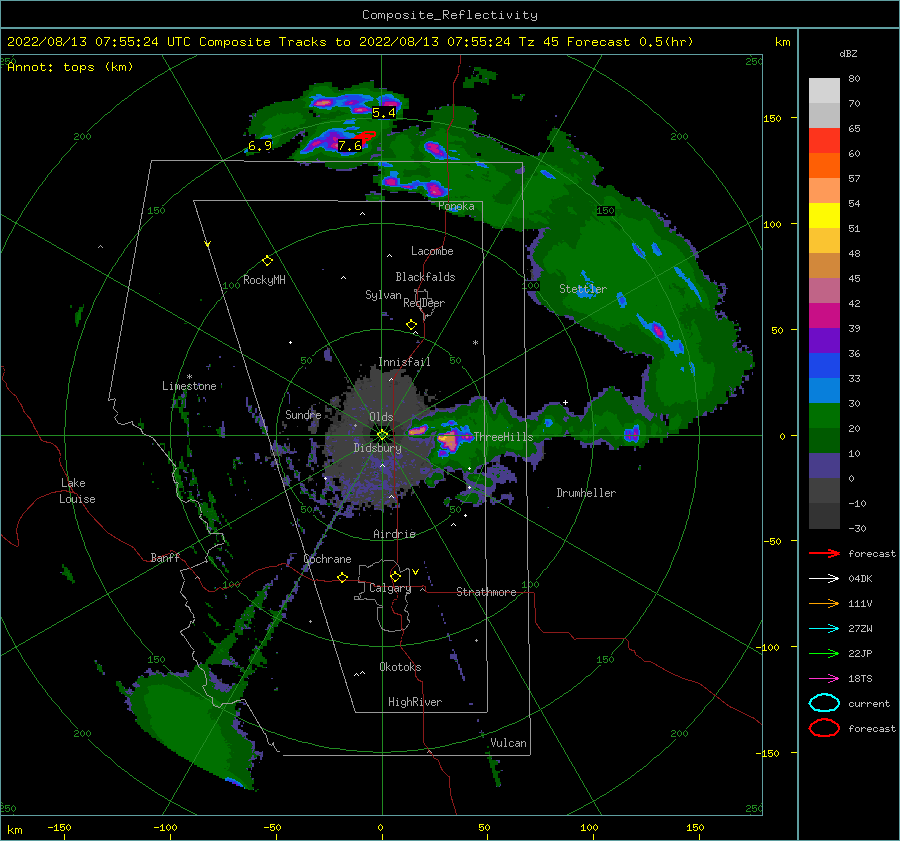Click the Cochrane town label
900x841 pixels.
[327, 559]
